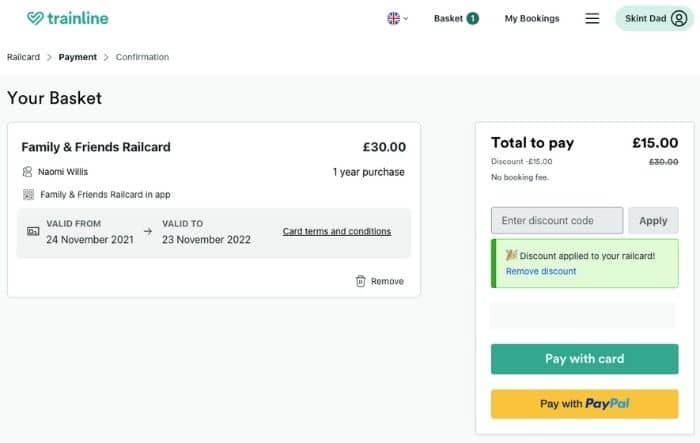Open the hamburger menu

592,18
